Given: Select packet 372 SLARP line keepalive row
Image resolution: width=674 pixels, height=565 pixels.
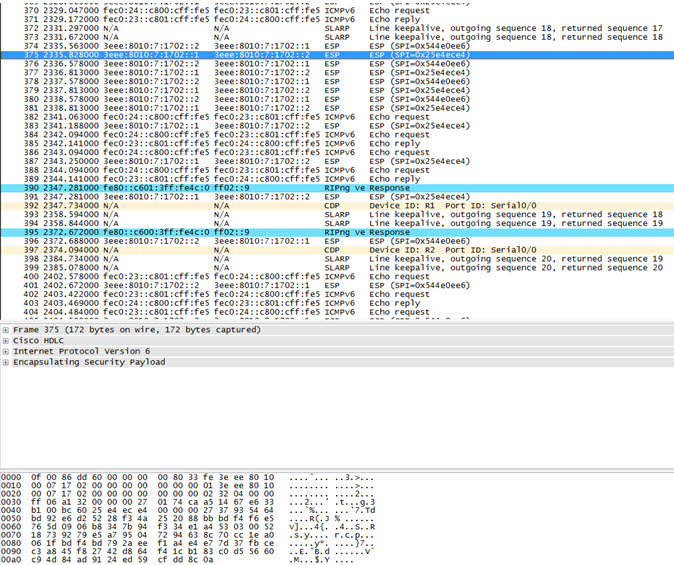Looking at the screenshot, I should [x=337, y=28].
